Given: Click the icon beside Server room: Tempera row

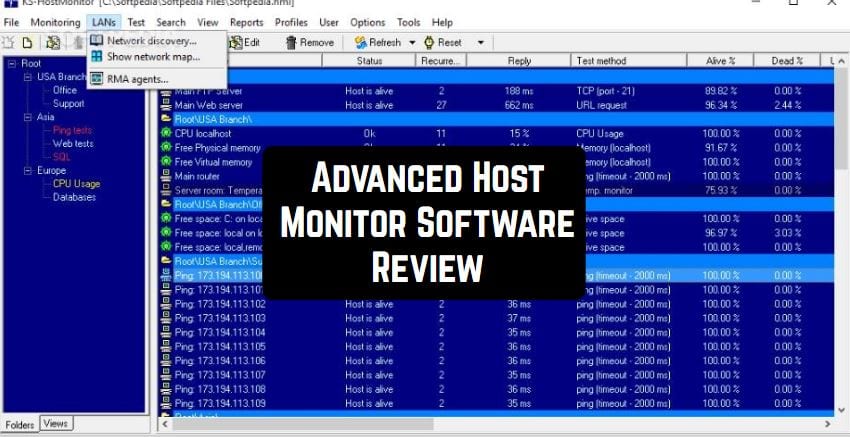Looking at the screenshot, I should (166, 190).
